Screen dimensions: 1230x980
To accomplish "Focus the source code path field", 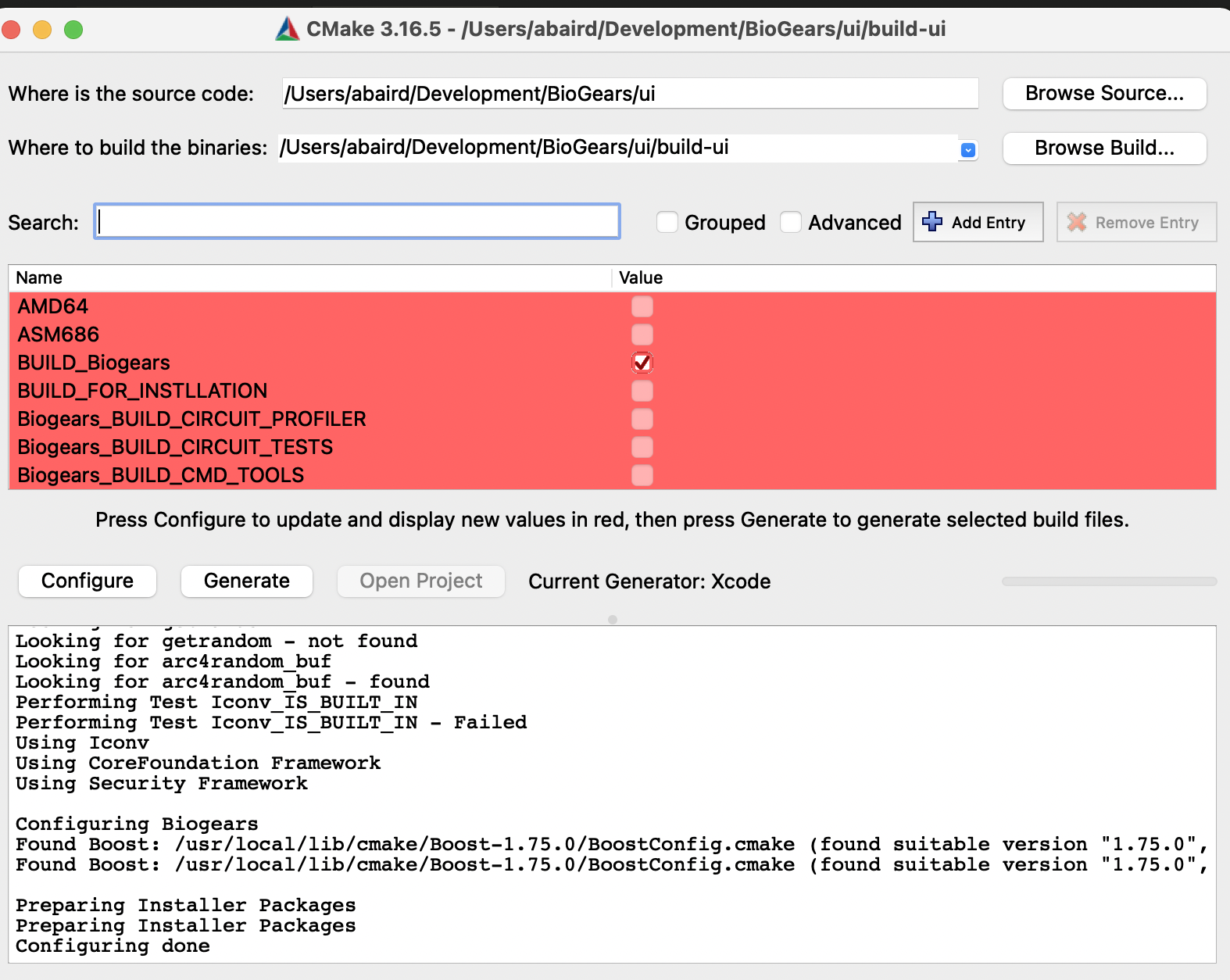I will pyautogui.click(x=630, y=94).
